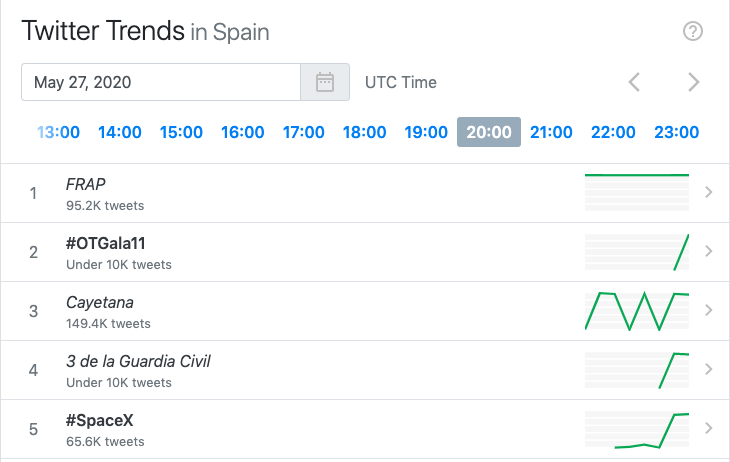This screenshot has height=462, width=730.
Task: Expand the #SpaceX trend row chevron
Action: pyautogui.click(x=709, y=428)
